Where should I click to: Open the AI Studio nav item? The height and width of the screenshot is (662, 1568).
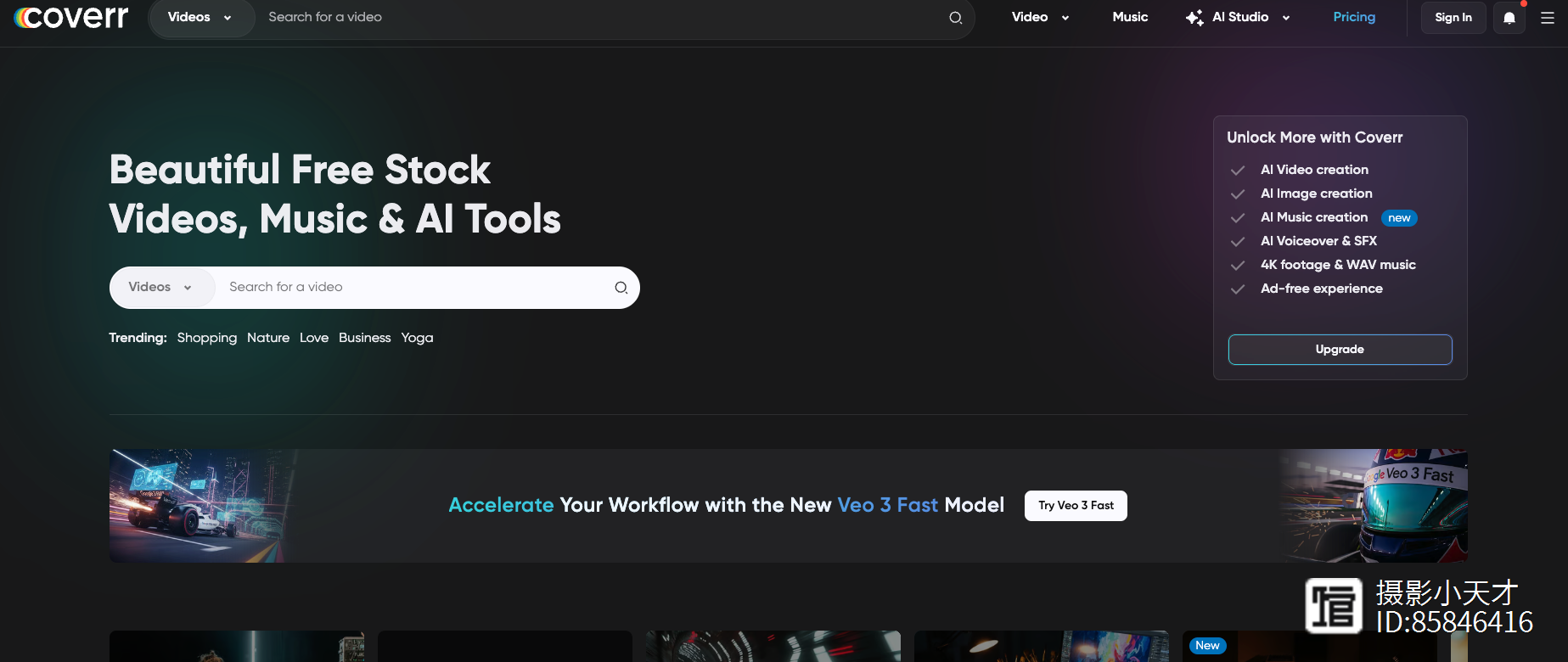1240,17
